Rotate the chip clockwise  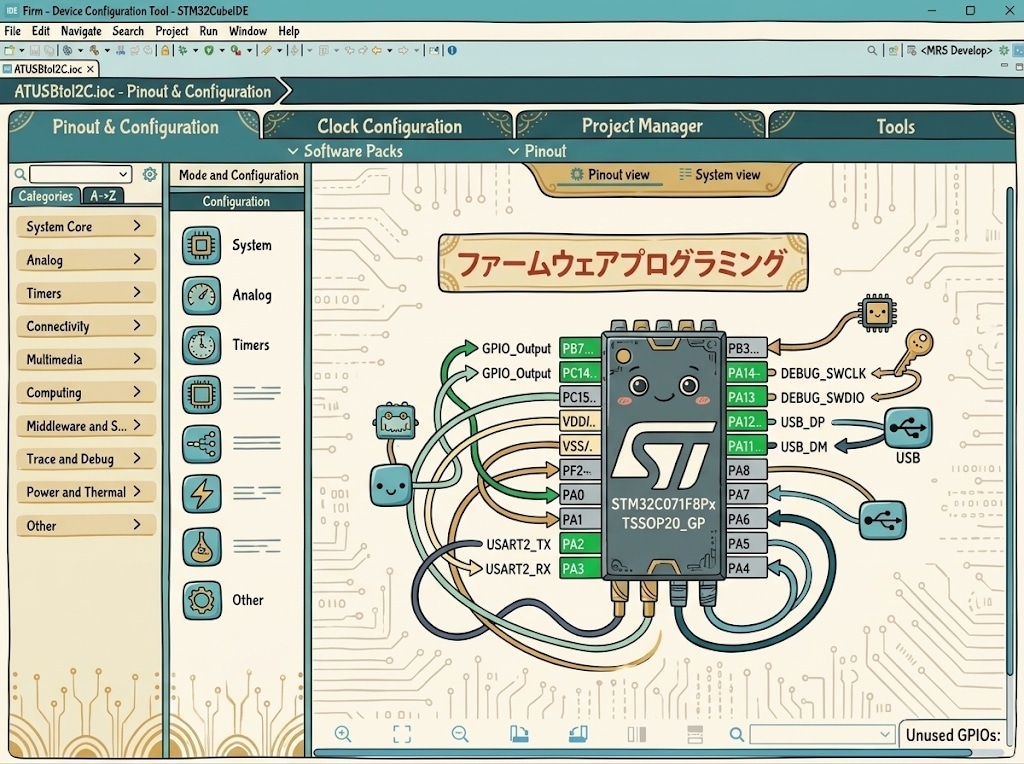pyautogui.click(x=519, y=734)
